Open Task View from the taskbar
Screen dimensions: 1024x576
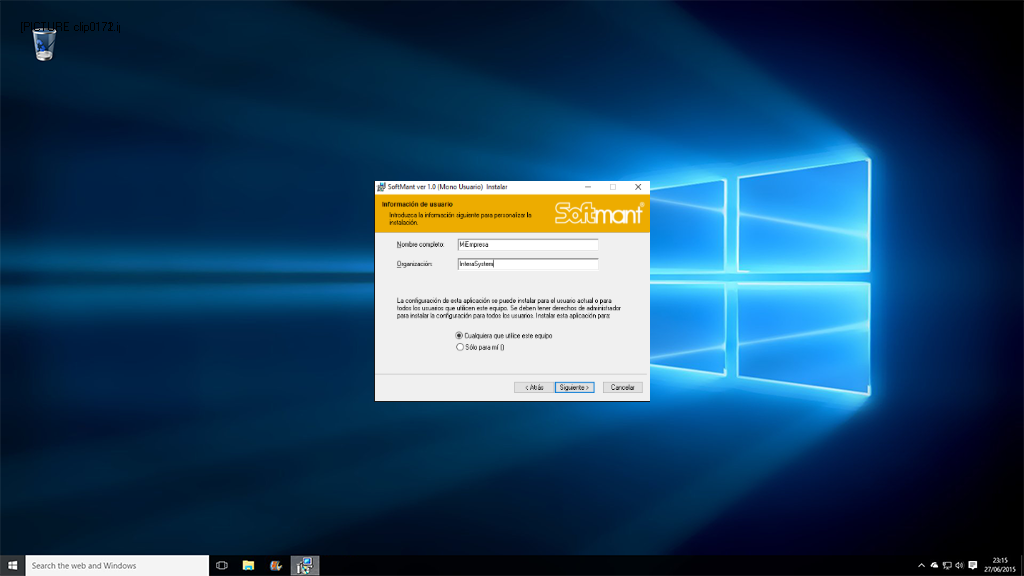click(222, 565)
